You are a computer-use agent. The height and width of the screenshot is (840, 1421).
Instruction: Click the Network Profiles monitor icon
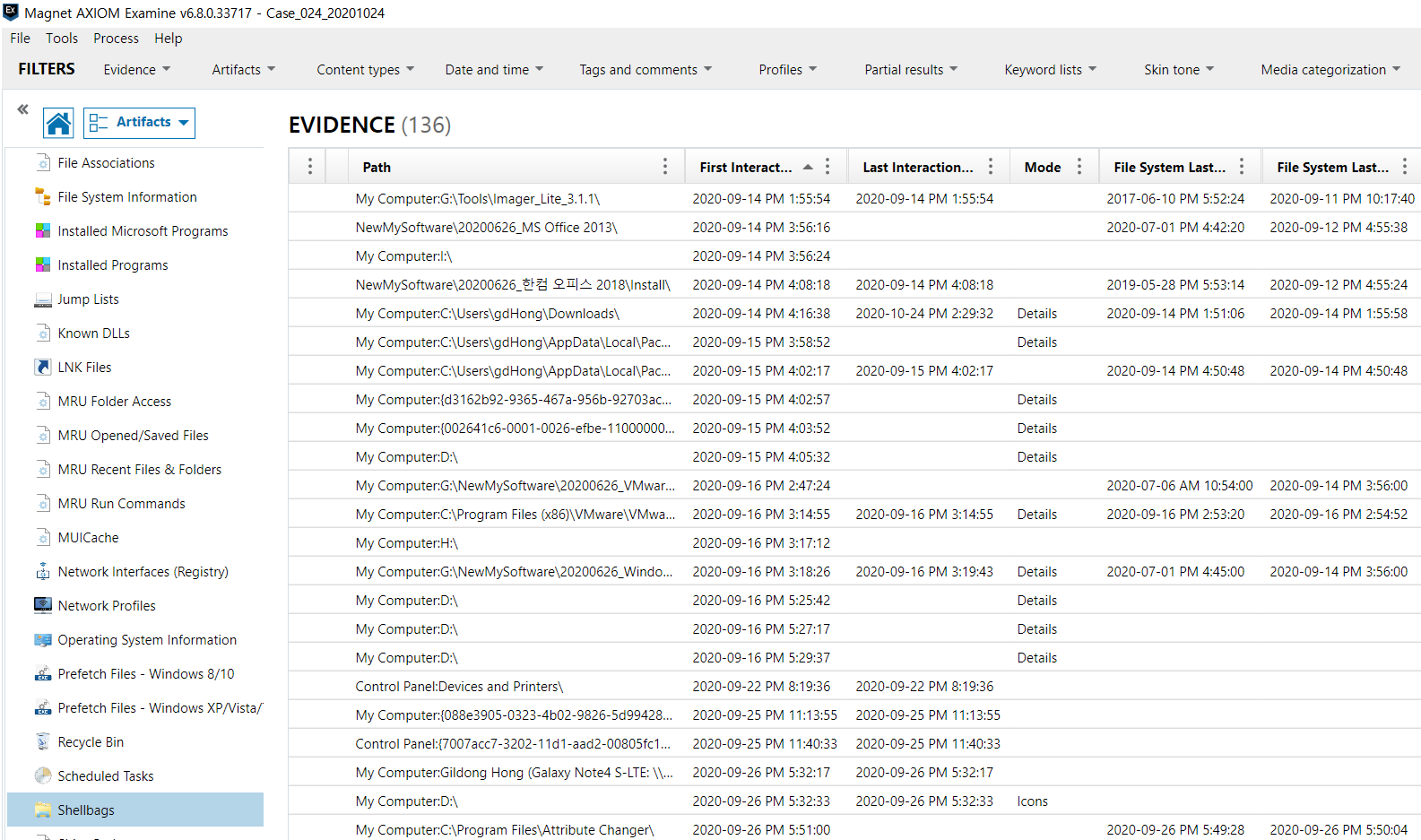point(43,605)
